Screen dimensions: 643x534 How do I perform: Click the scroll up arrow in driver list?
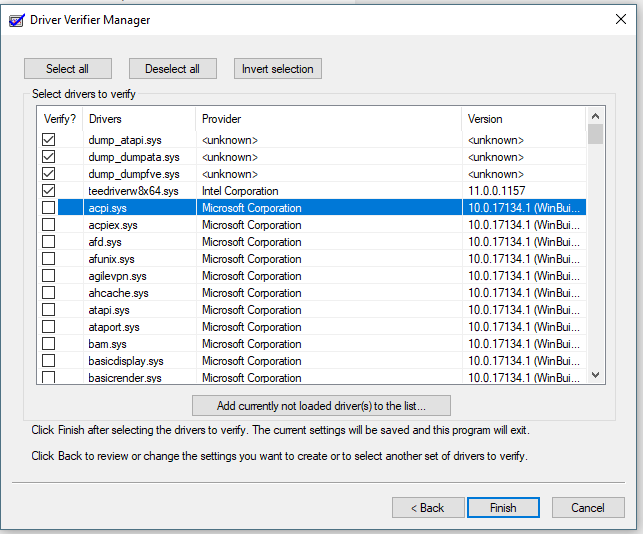tap(595, 116)
